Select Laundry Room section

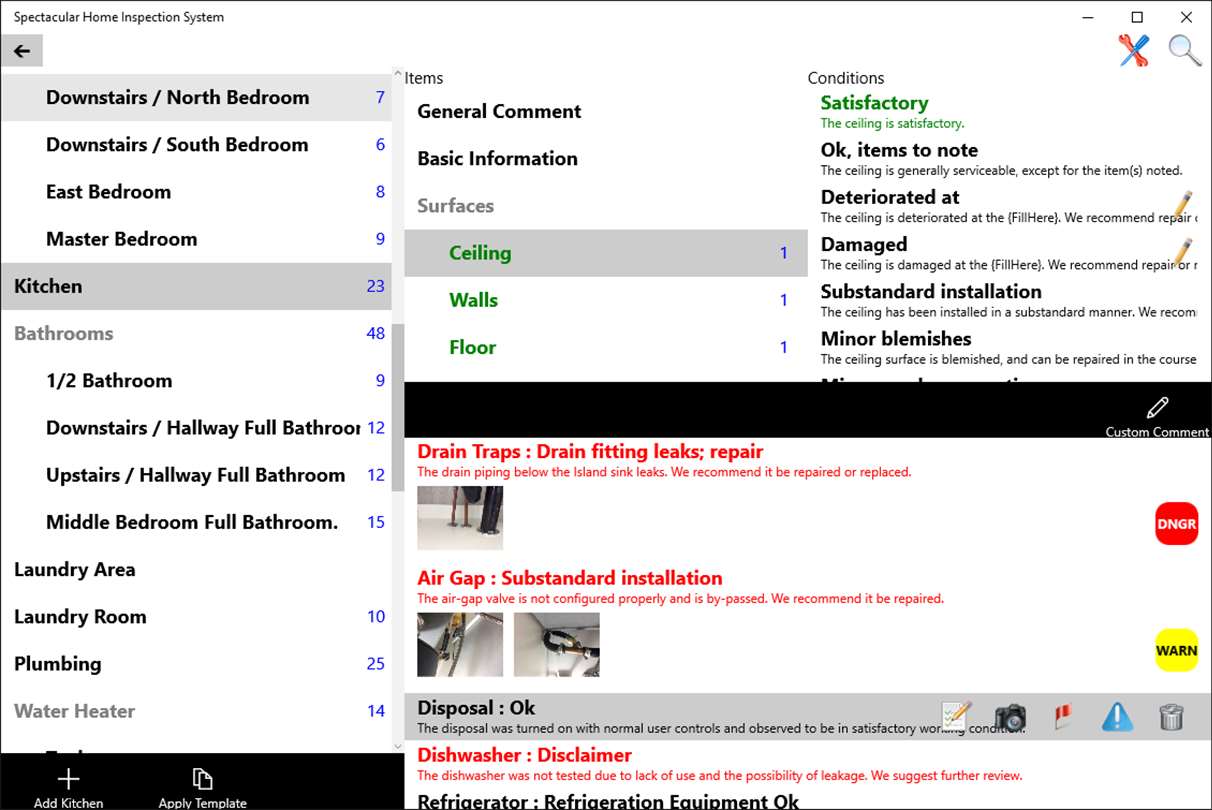pos(196,616)
